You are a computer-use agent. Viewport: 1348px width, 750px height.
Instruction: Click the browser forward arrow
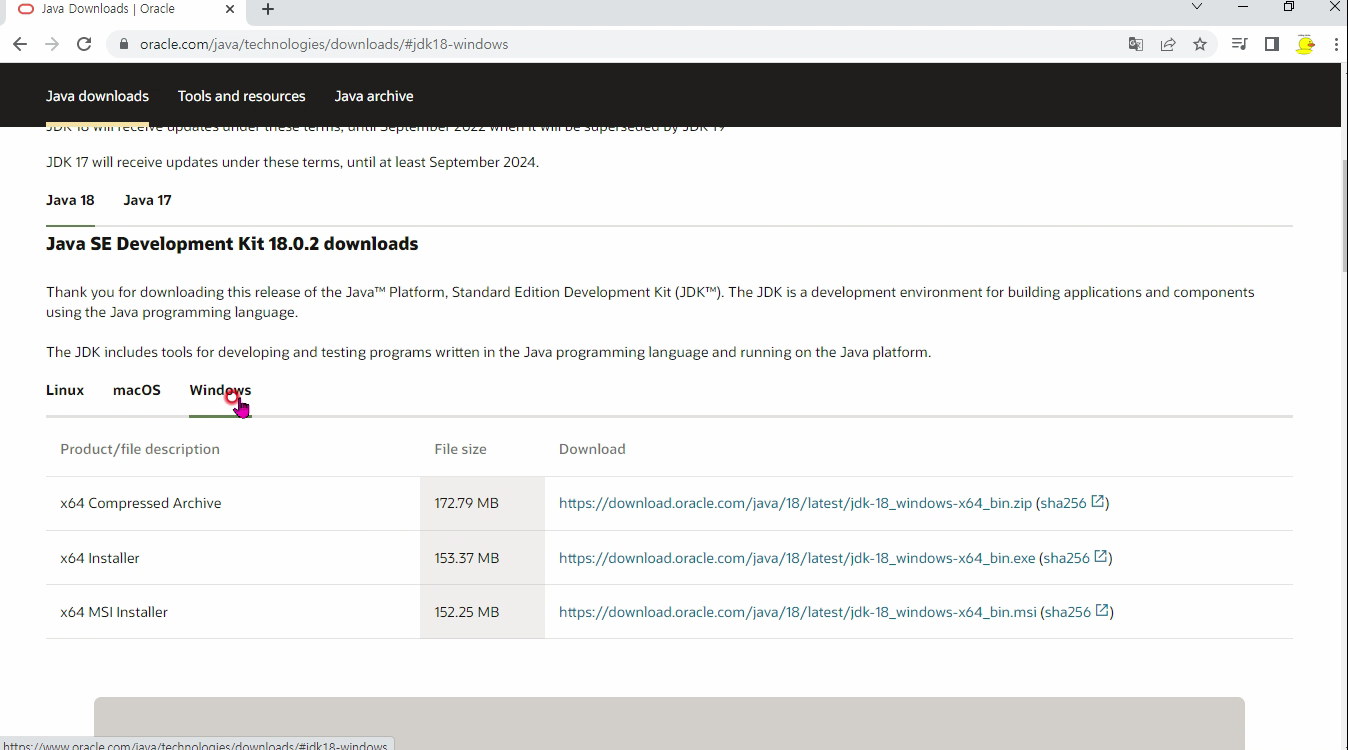coord(52,44)
